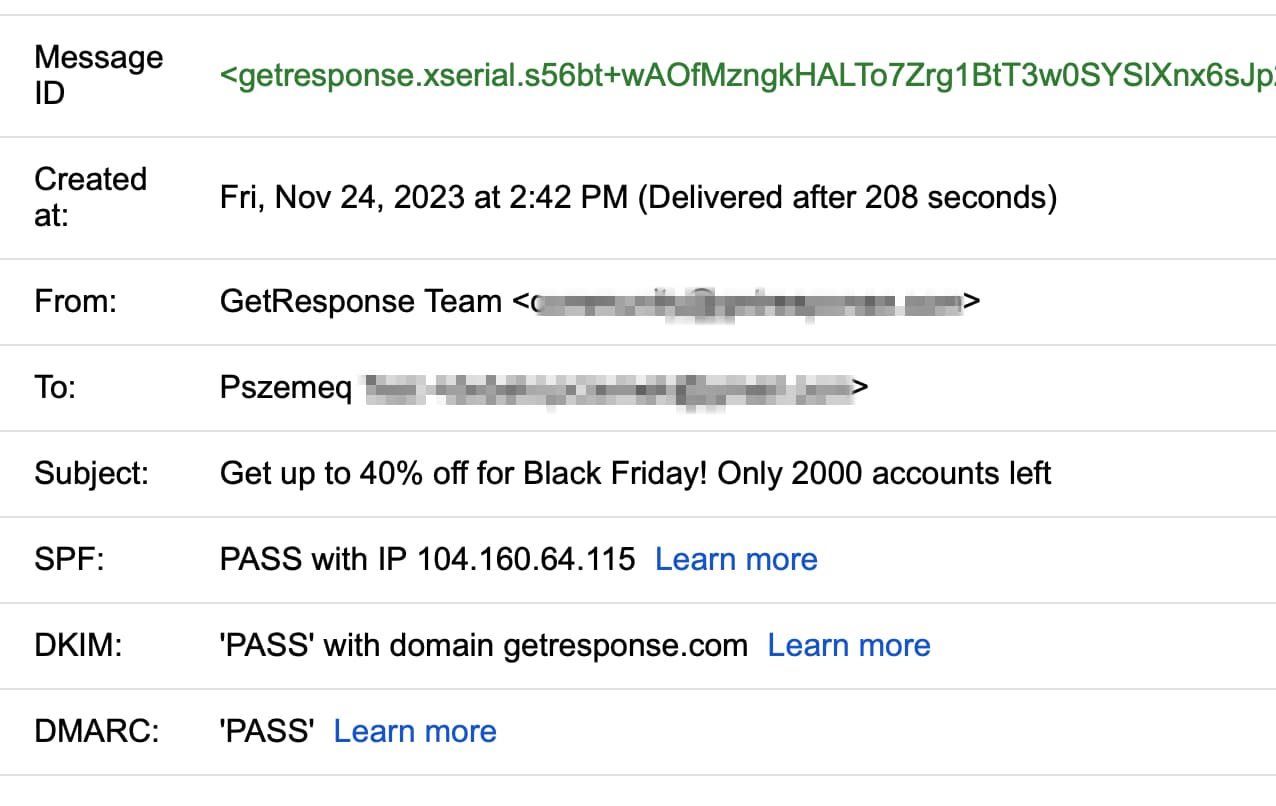Click Learn more next to DMARC
Viewport: 1276px width, 806px height.
click(x=414, y=731)
